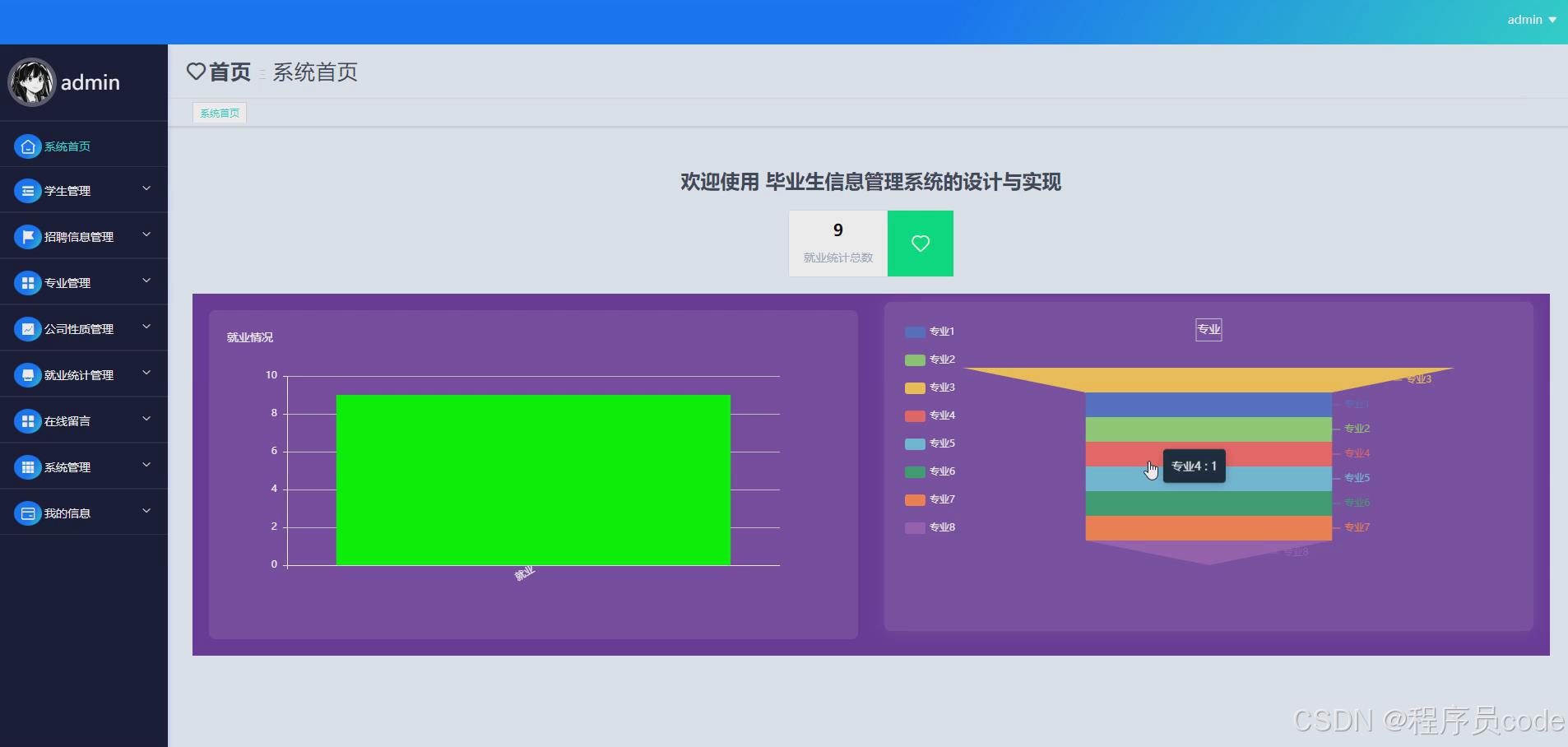1568x747 pixels.
Task: Expand the 系统管理 section
Action: pyautogui.click(x=146, y=466)
